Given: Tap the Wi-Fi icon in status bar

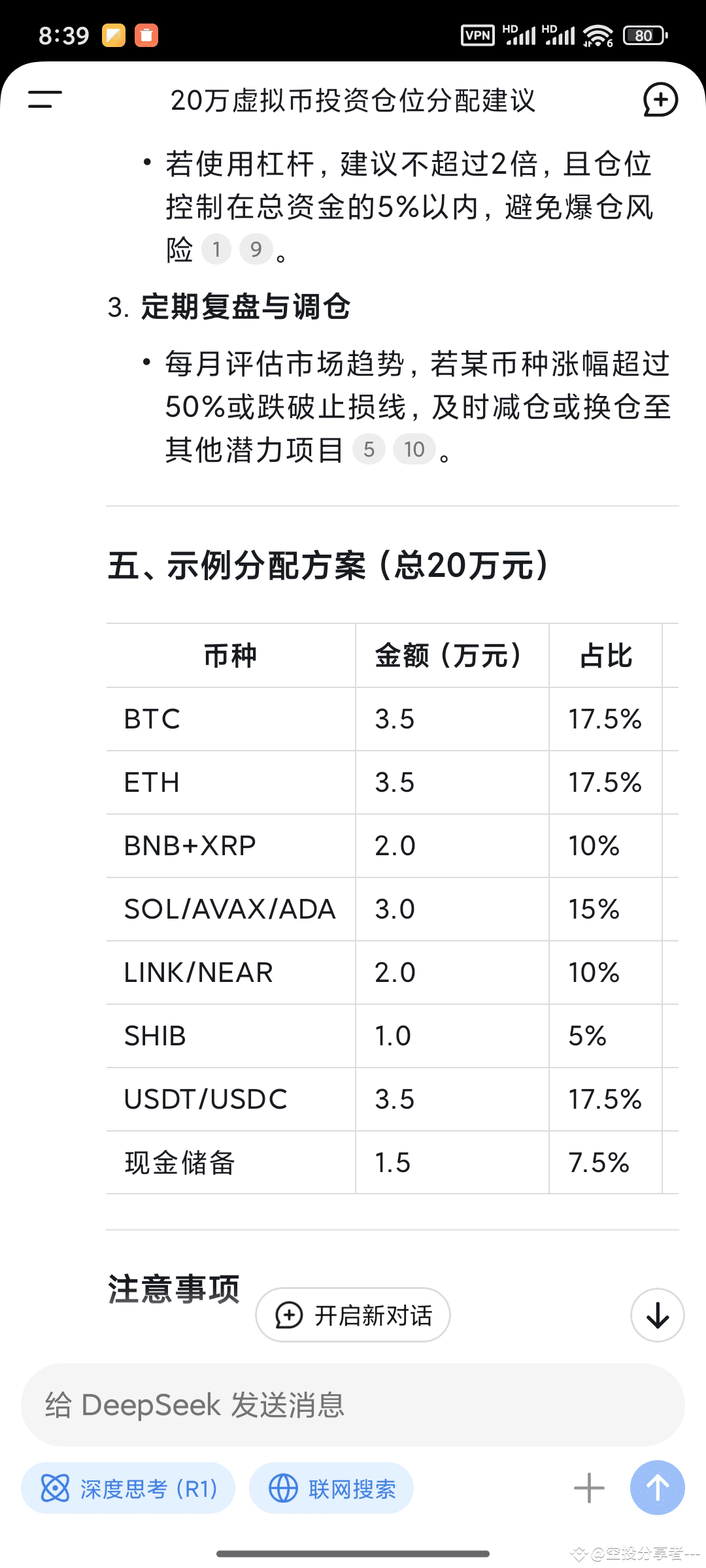Looking at the screenshot, I should pyautogui.click(x=597, y=35).
